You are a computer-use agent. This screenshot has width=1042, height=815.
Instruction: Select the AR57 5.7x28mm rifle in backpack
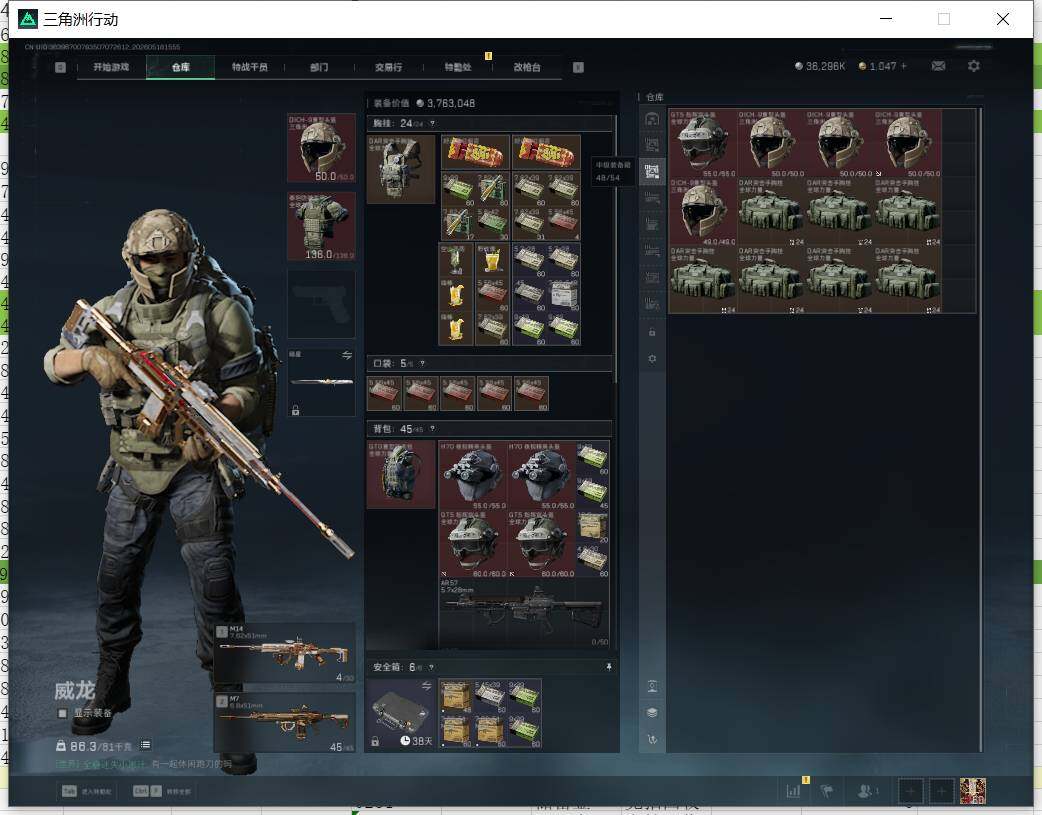(x=524, y=612)
